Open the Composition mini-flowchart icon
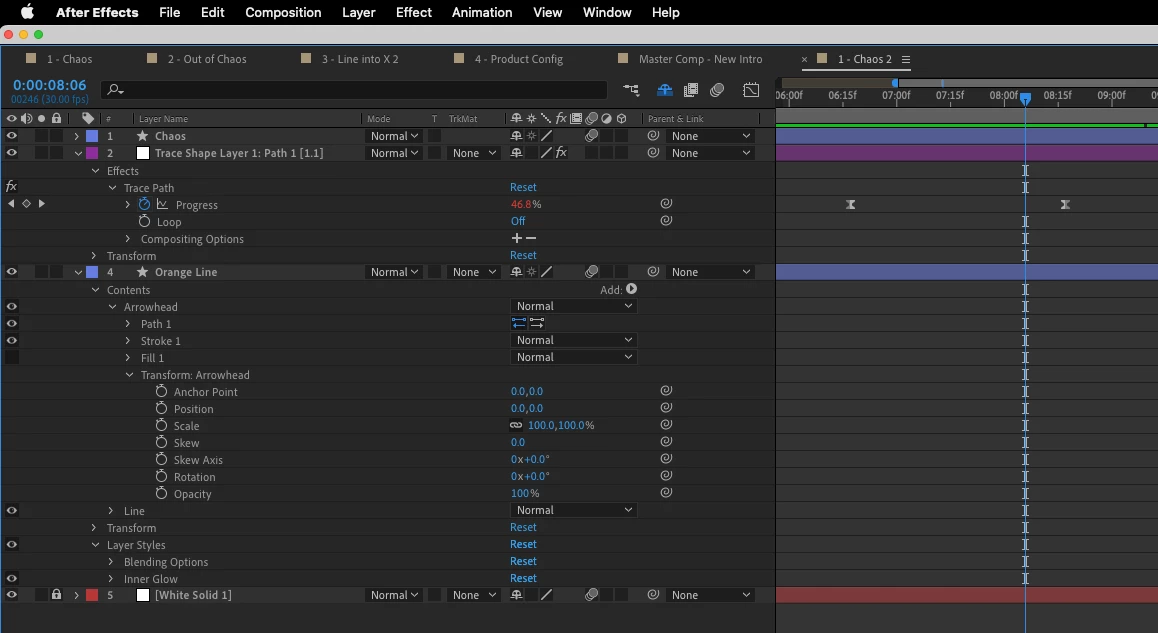The height and width of the screenshot is (633, 1158). pos(631,90)
